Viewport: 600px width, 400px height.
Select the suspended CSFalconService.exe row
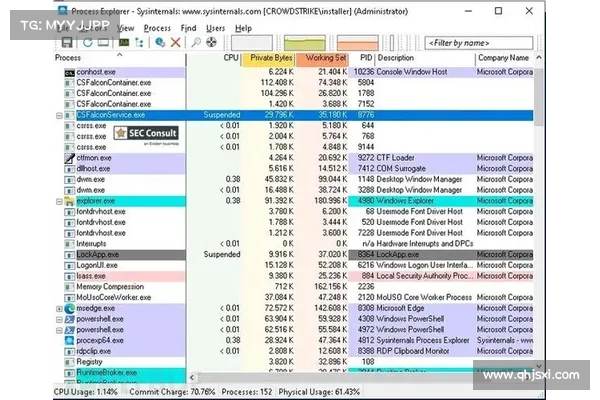(294, 115)
